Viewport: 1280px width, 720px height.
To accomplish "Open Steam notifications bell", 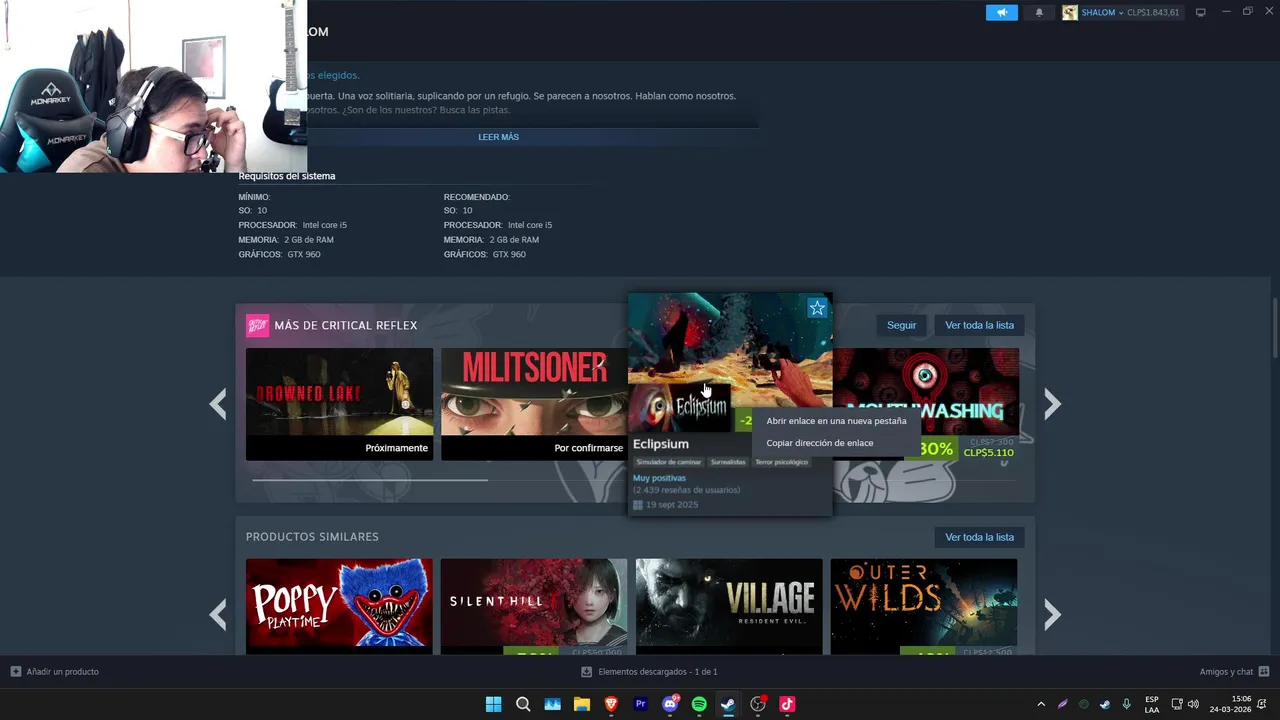I will coord(1039,12).
